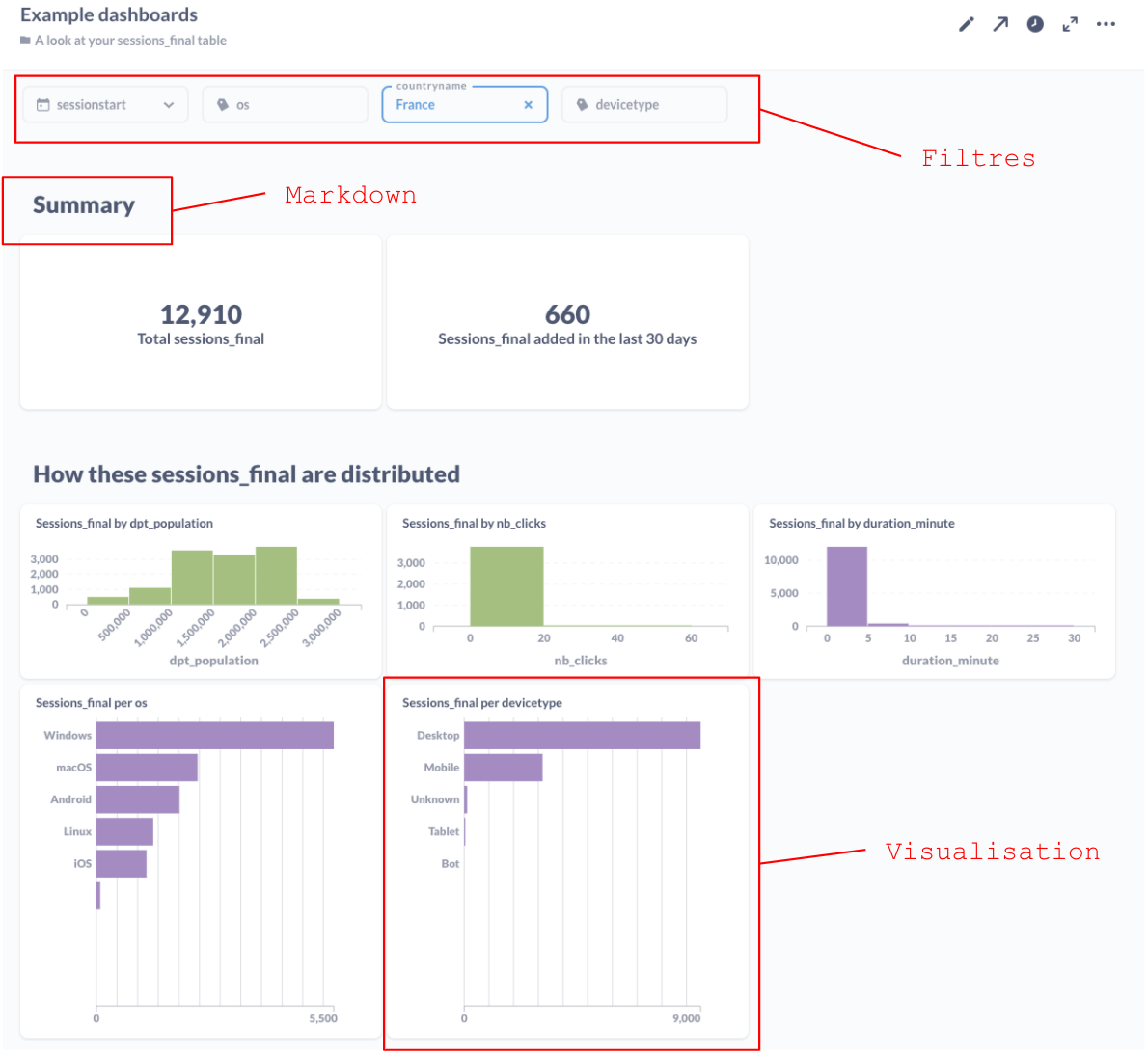Open the three-dot more options menu
Viewport: 1148px width, 1055px height.
[x=1106, y=24]
